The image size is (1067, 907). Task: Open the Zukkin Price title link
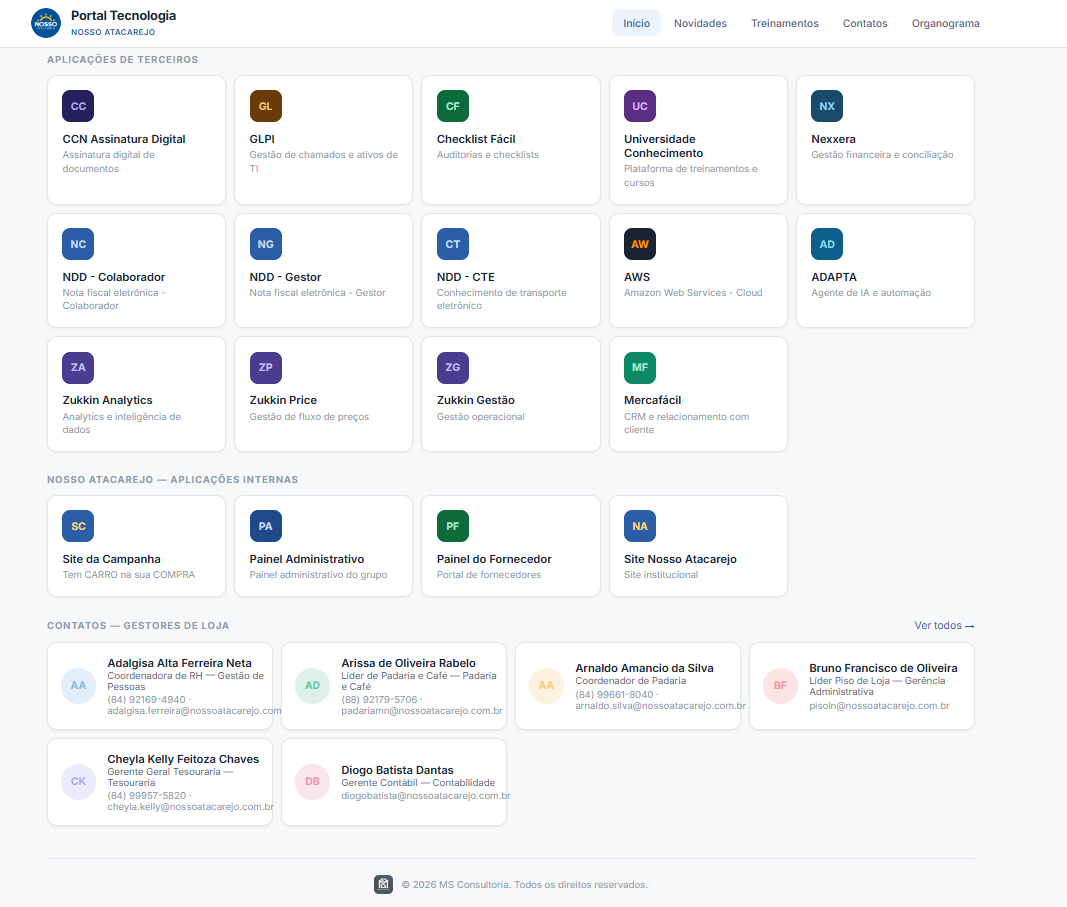283,400
